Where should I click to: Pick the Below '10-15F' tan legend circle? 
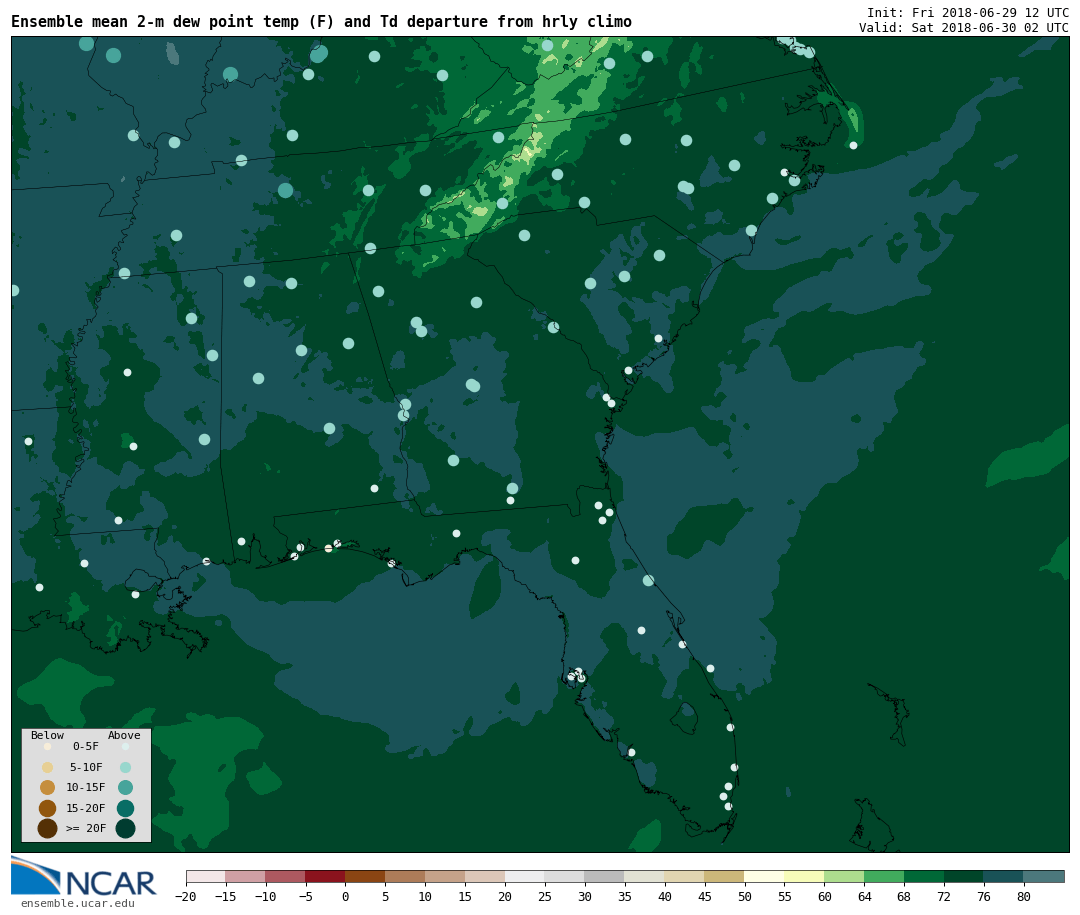(x=47, y=787)
